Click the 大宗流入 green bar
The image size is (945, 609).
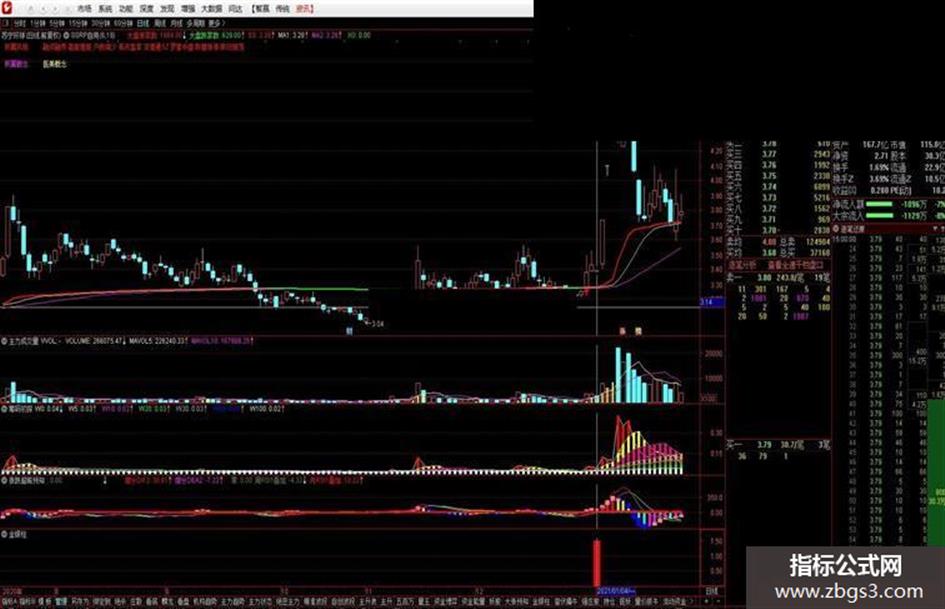point(879,215)
